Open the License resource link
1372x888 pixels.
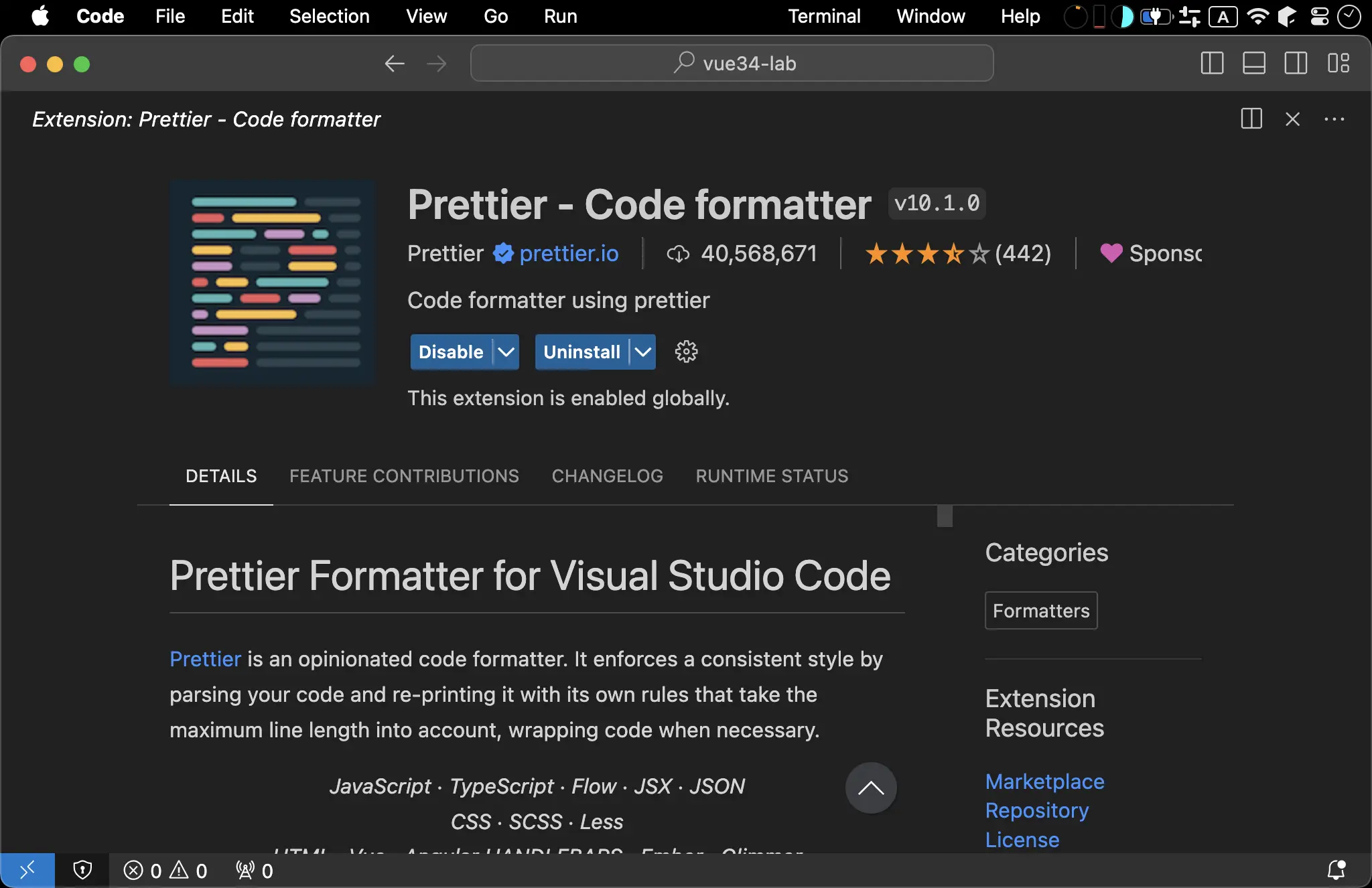point(1022,840)
